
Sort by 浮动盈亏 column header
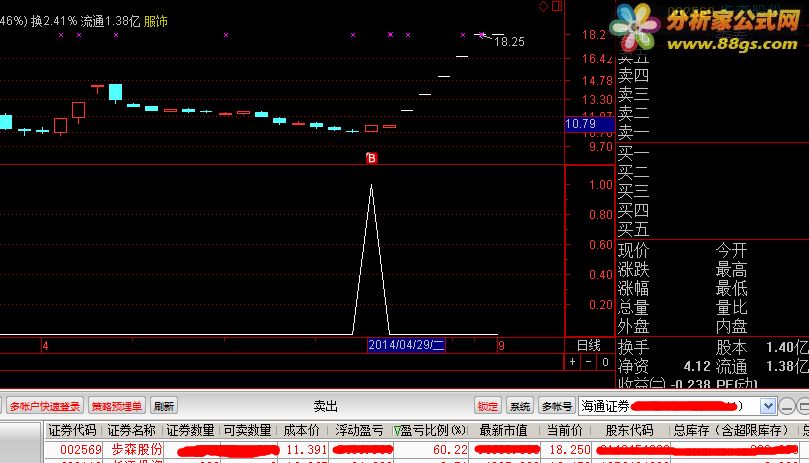point(359,430)
